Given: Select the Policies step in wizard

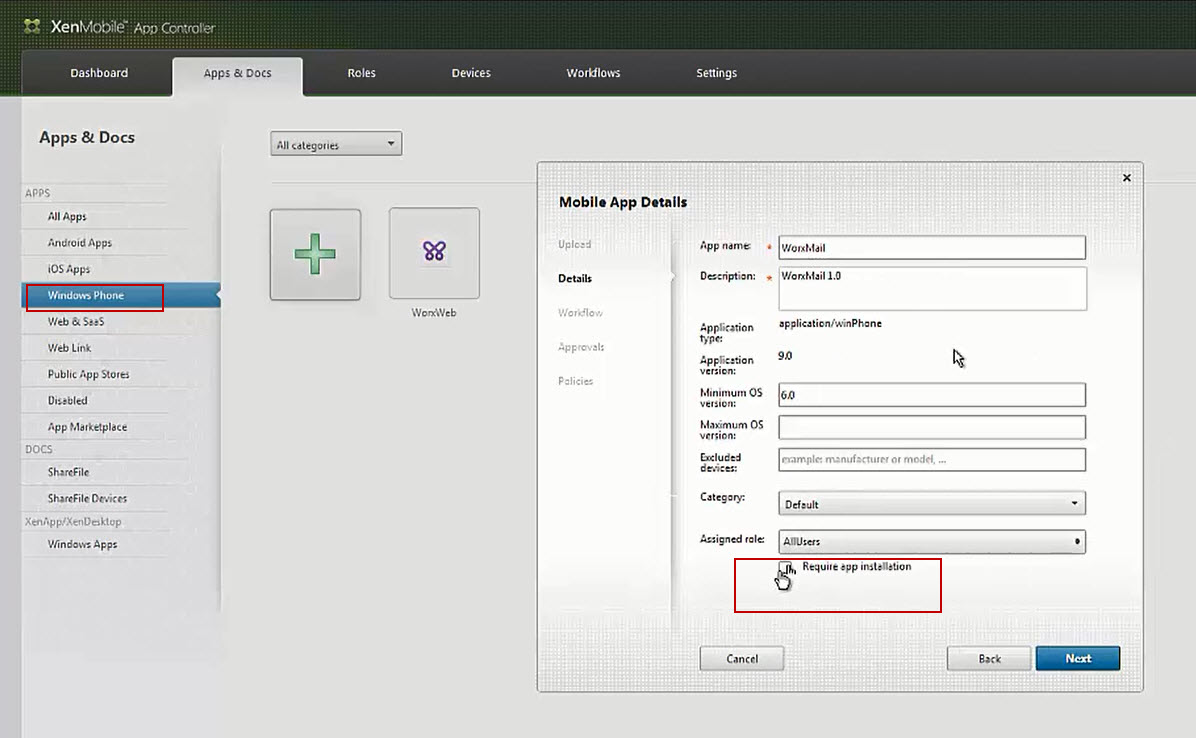Looking at the screenshot, I should 576,381.
